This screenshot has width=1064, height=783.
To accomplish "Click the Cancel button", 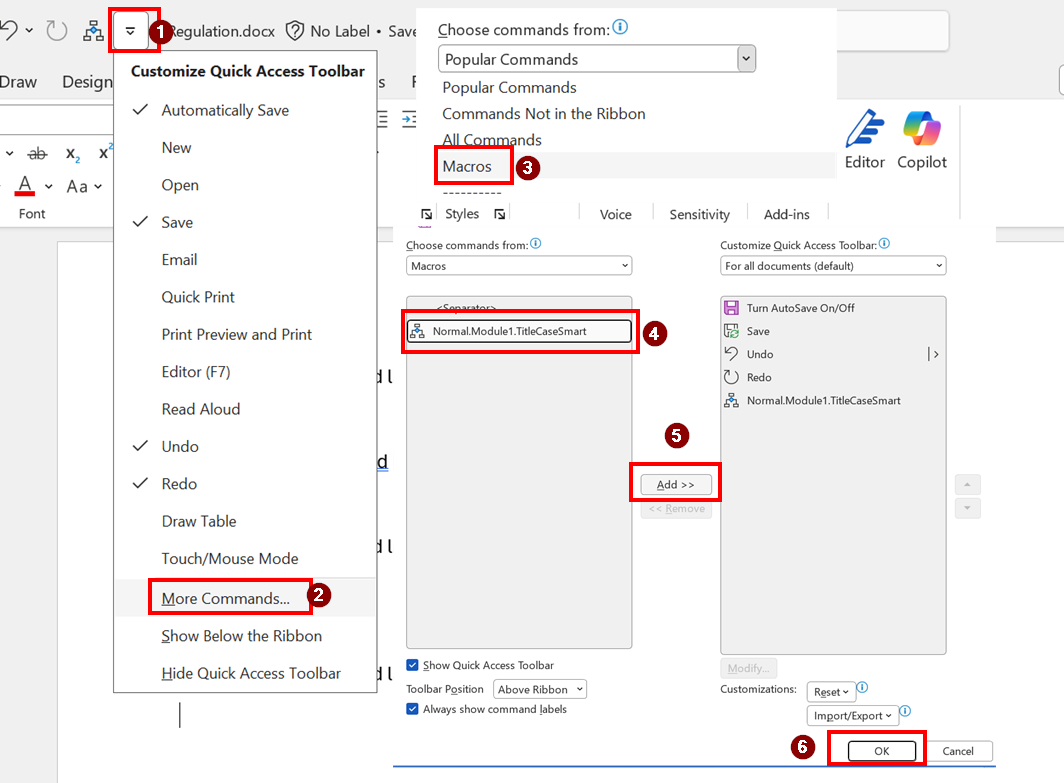I will click(x=957, y=751).
